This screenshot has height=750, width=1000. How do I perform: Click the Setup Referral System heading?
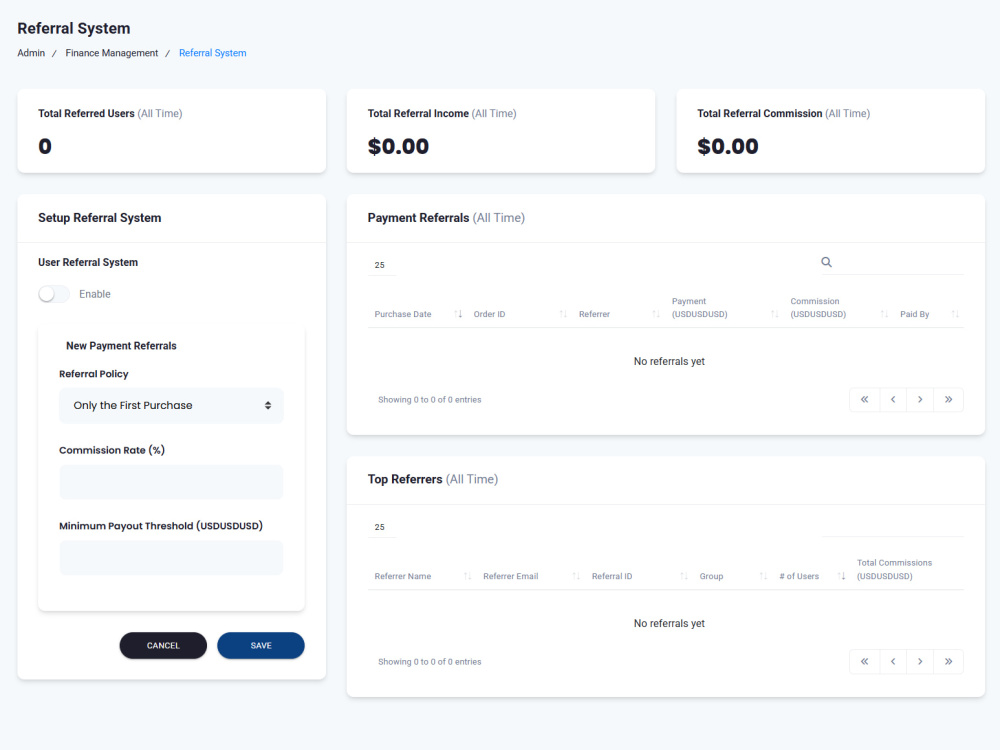click(x=99, y=217)
